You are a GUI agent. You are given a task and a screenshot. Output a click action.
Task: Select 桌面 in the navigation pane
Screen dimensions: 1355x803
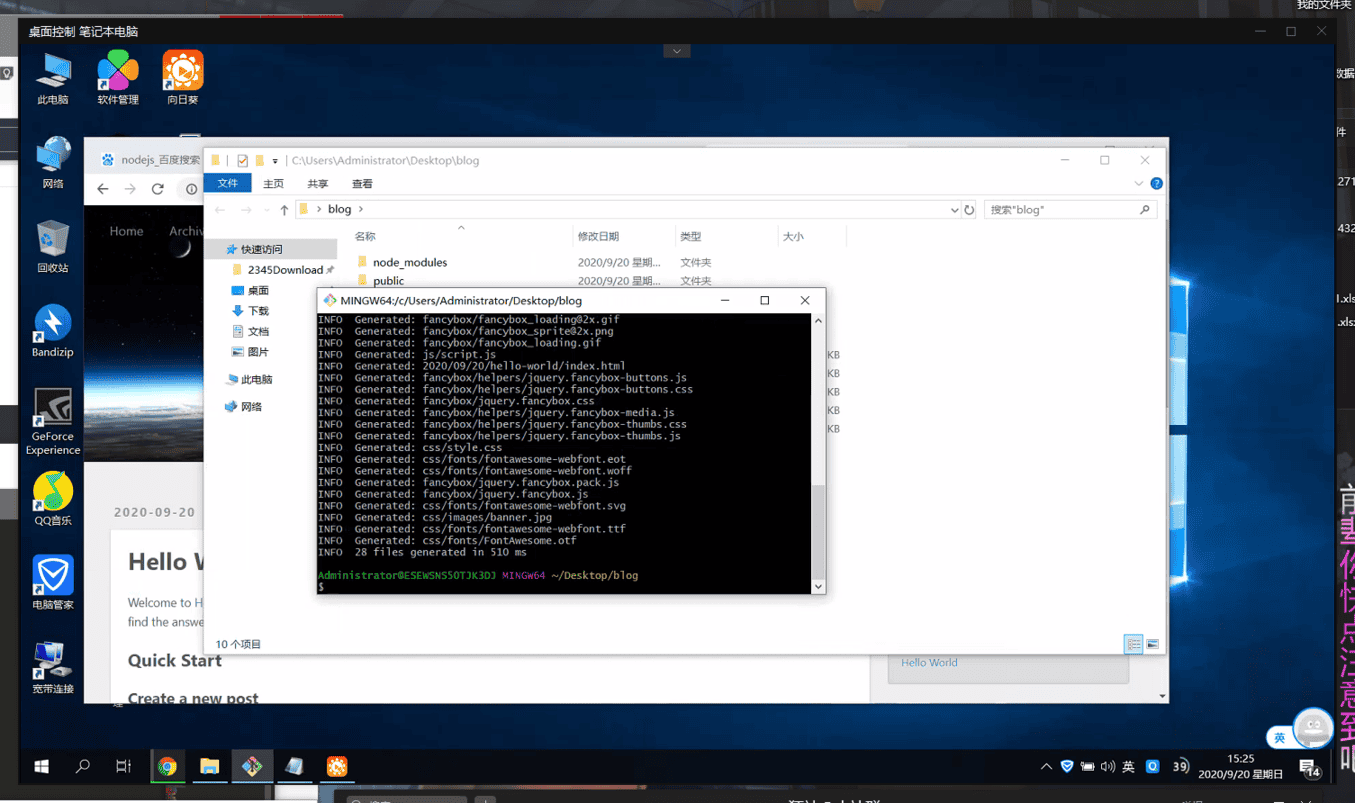258,290
